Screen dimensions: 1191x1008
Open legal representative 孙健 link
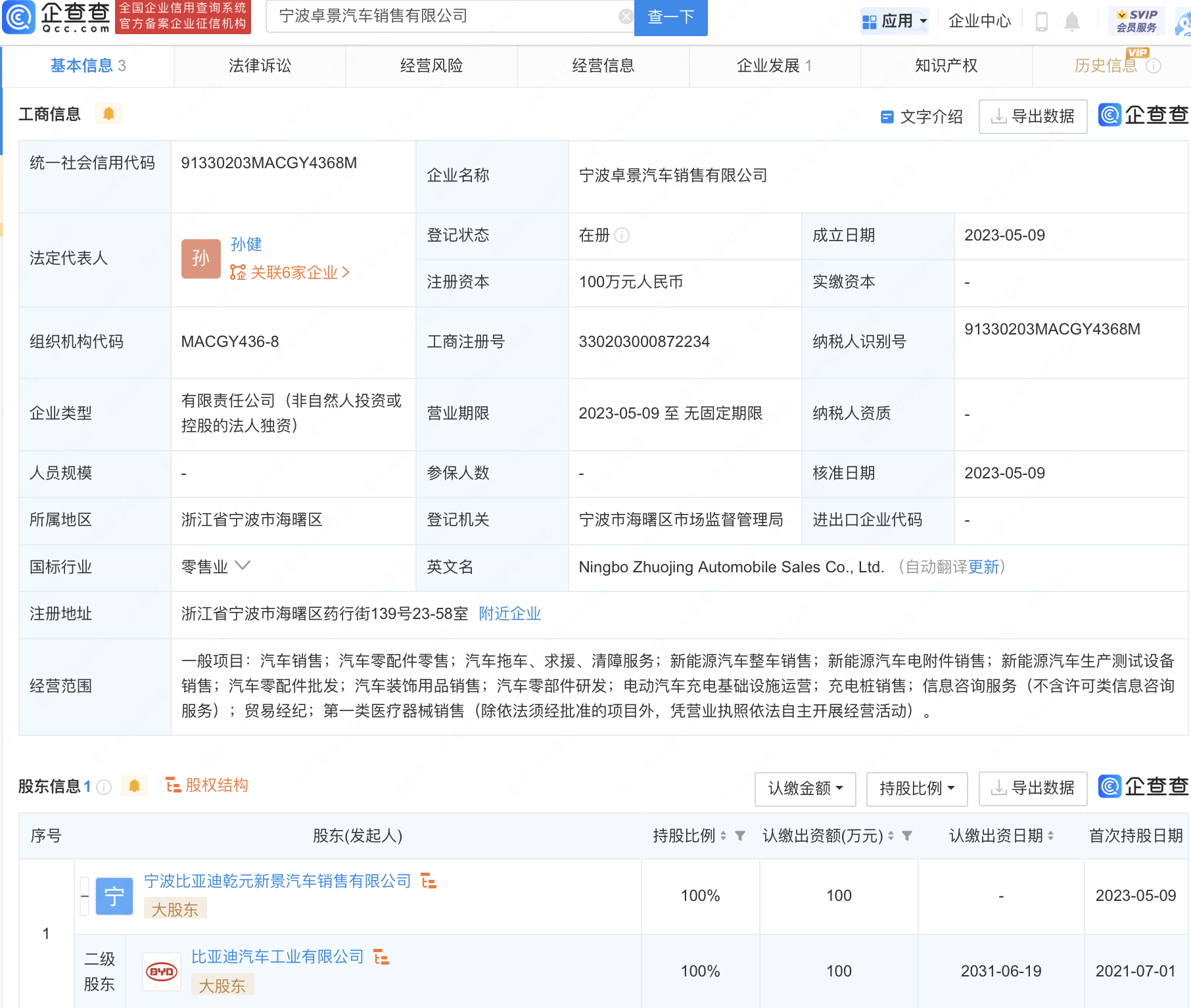pyautogui.click(x=246, y=244)
